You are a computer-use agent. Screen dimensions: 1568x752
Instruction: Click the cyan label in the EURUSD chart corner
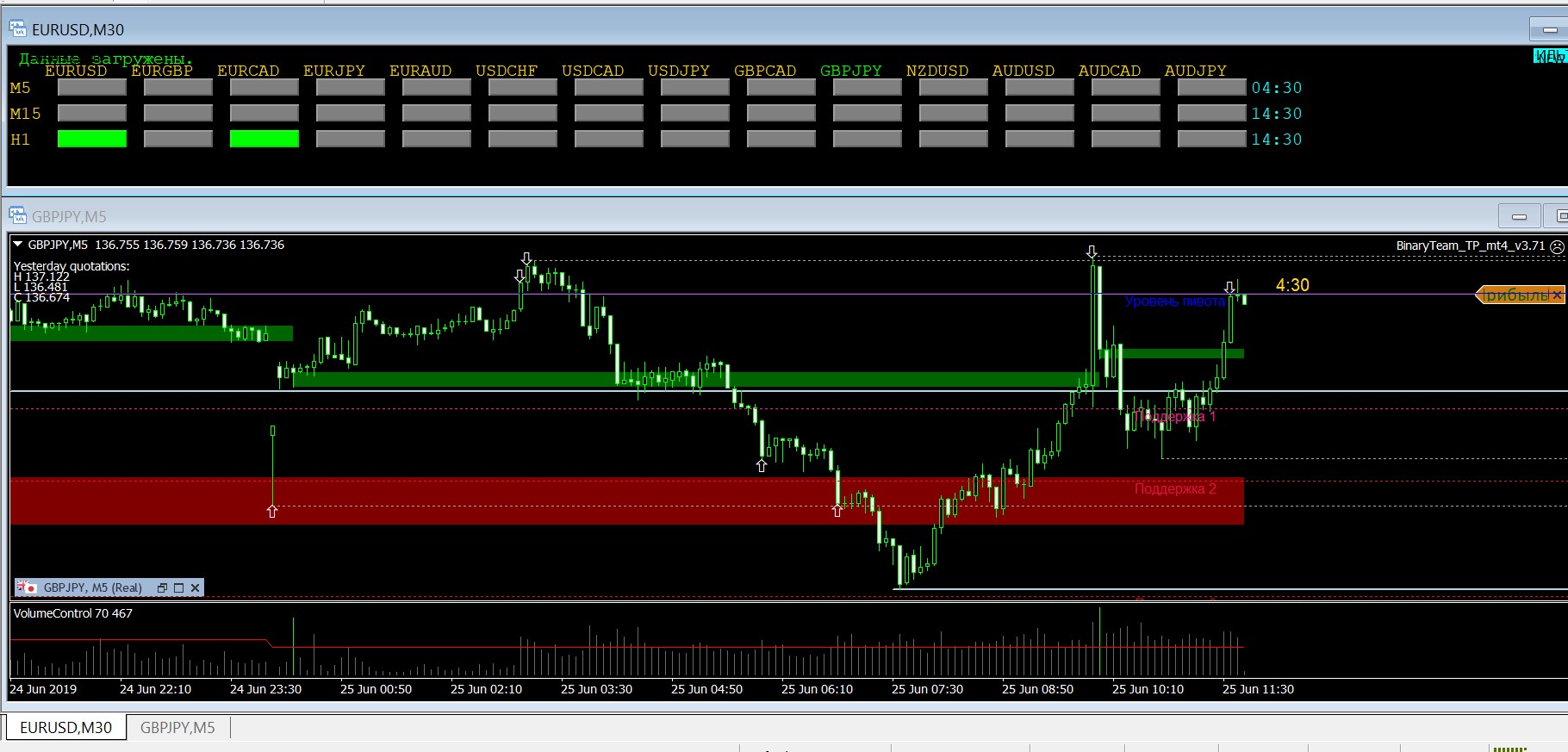click(1549, 56)
